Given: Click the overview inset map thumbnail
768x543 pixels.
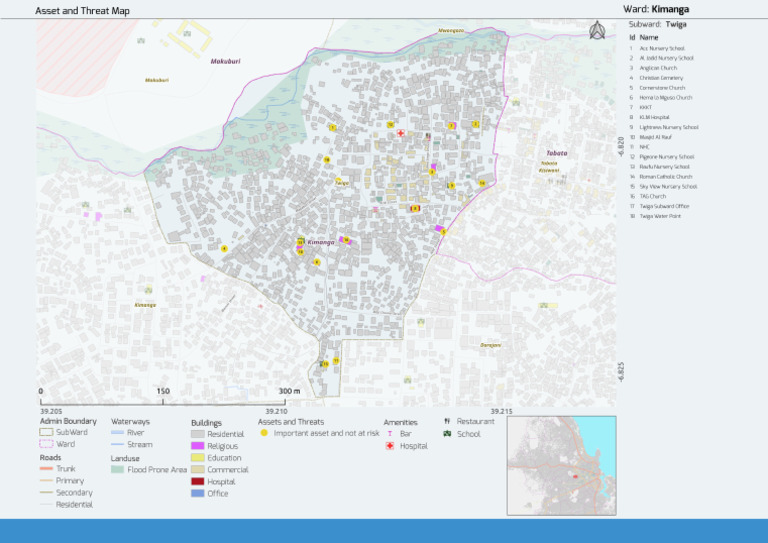Looking at the screenshot, I should click(x=560, y=465).
